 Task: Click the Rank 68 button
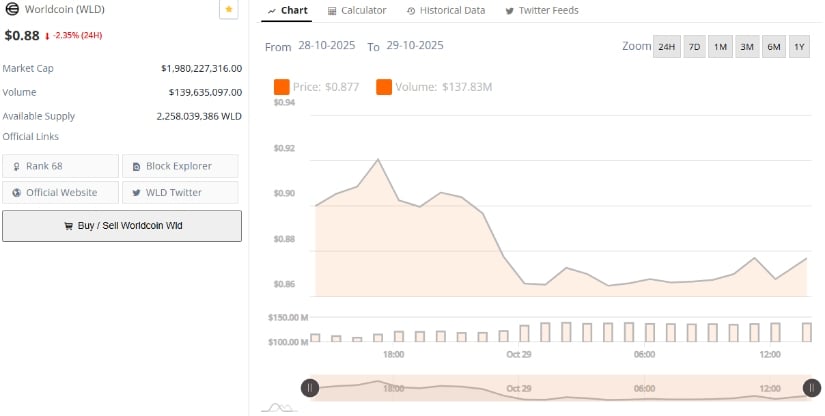click(60, 166)
